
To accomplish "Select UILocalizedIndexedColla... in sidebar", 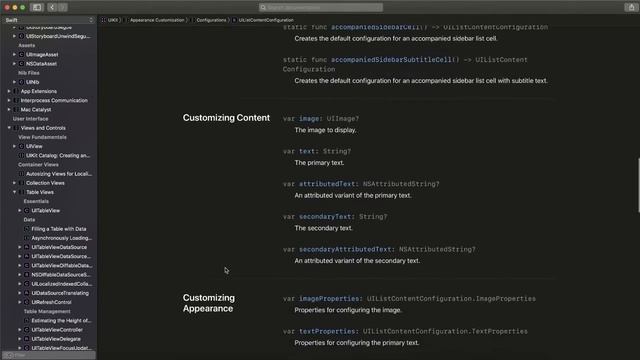I will click(x=62, y=284).
